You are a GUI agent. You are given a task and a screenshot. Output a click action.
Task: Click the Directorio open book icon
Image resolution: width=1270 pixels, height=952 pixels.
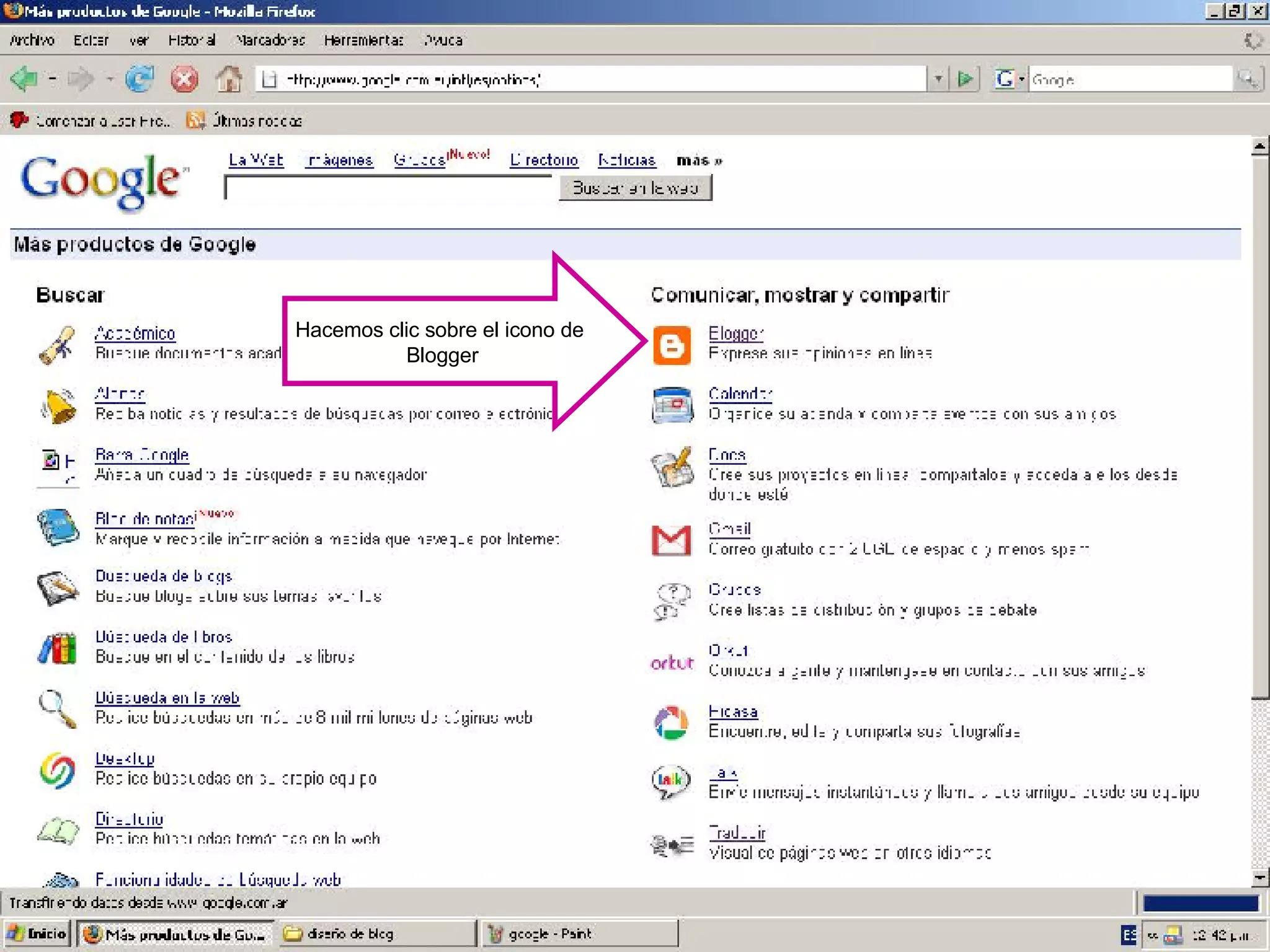[x=58, y=831]
